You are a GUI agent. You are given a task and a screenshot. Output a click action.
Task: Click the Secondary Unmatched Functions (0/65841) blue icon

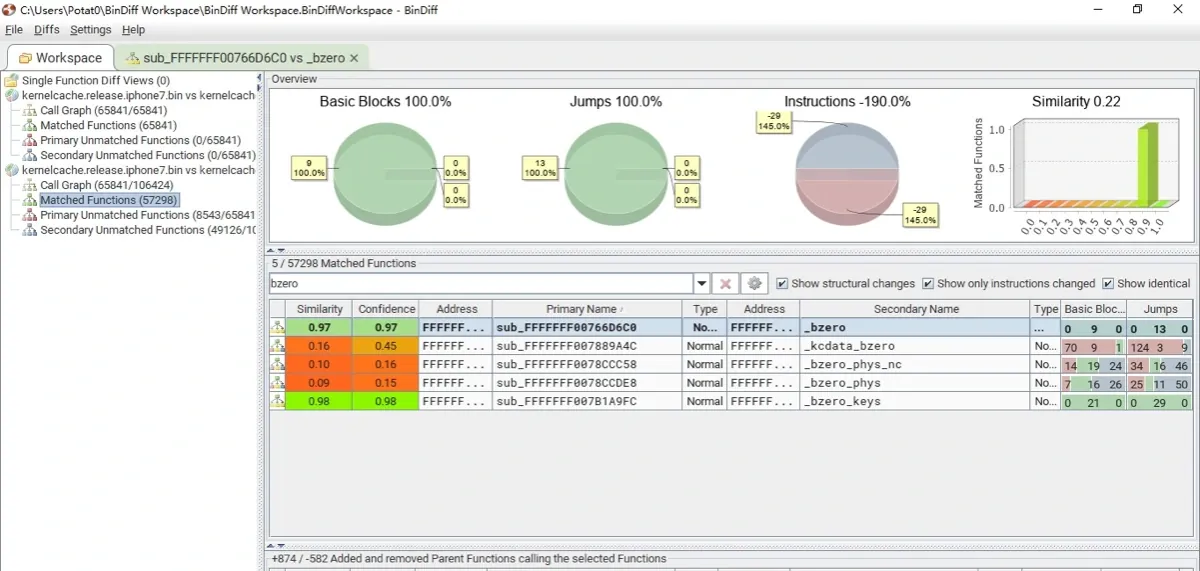point(30,155)
